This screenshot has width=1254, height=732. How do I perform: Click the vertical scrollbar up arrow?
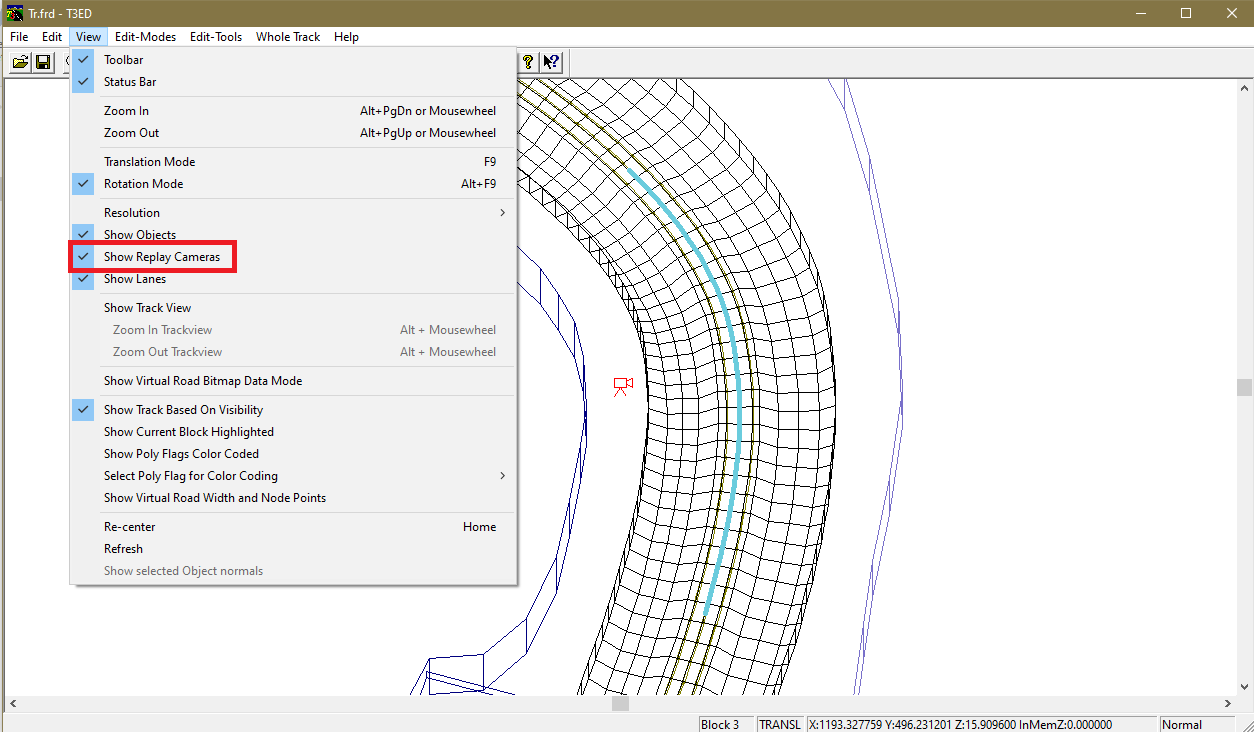[x=1244, y=87]
